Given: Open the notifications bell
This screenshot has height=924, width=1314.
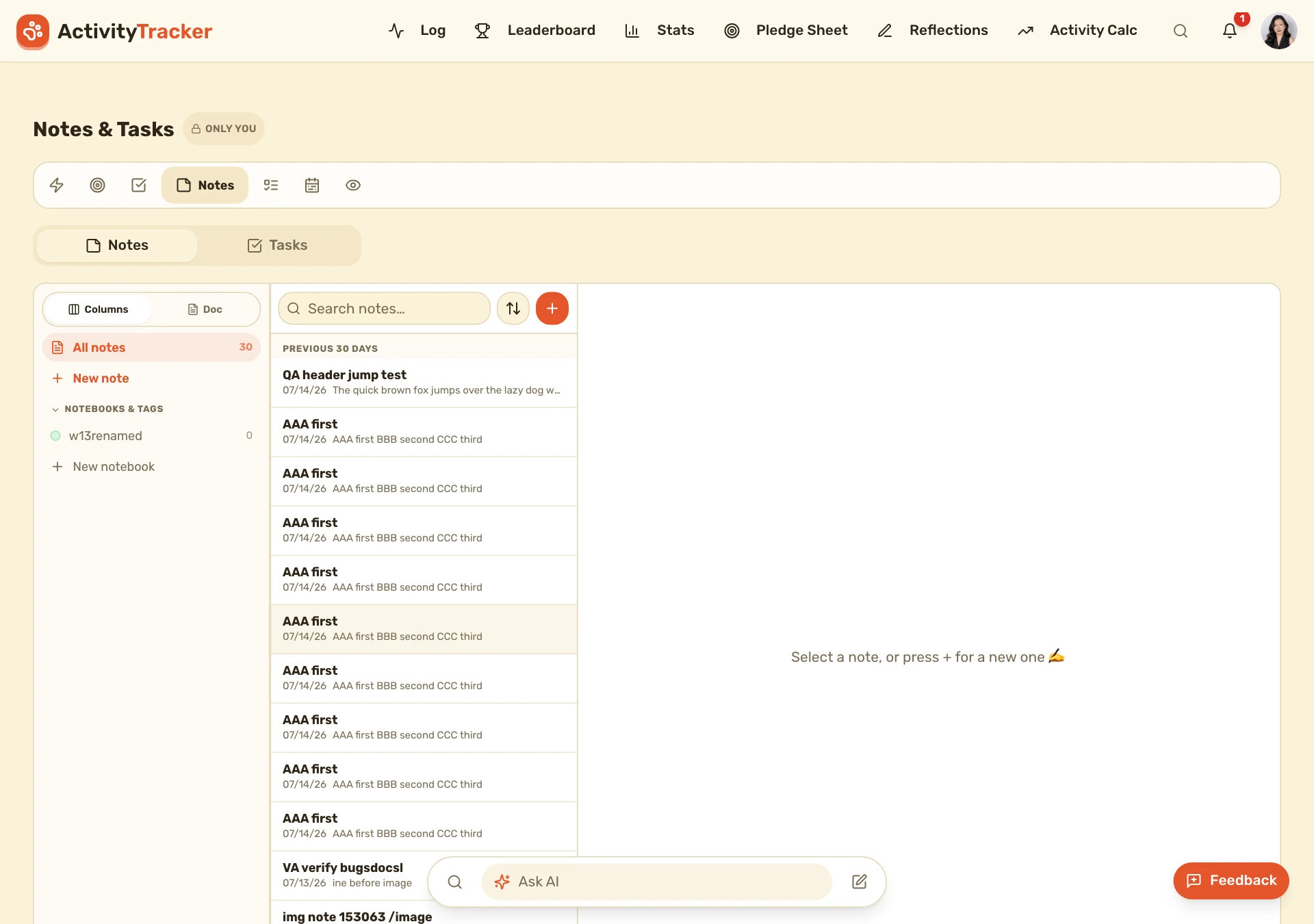Looking at the screenshot, I should [1230, 31].
